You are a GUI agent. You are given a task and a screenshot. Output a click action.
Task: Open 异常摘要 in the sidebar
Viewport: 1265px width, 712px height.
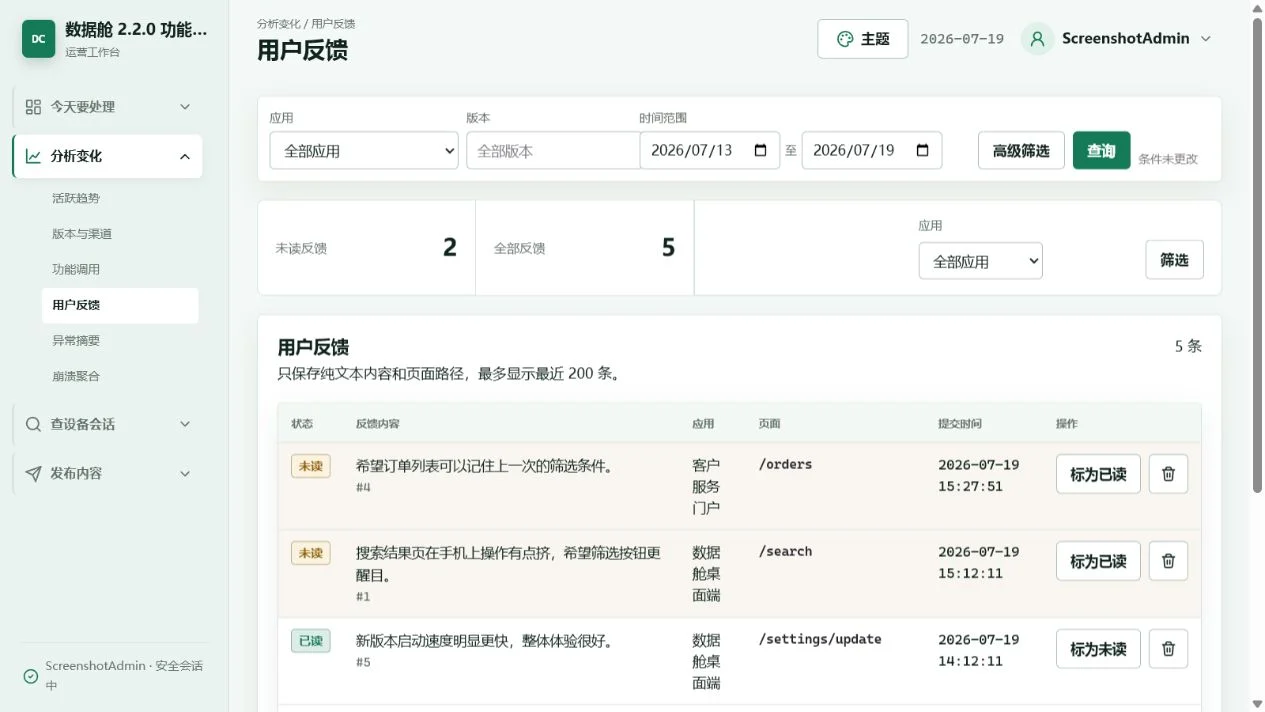[120, 341]
